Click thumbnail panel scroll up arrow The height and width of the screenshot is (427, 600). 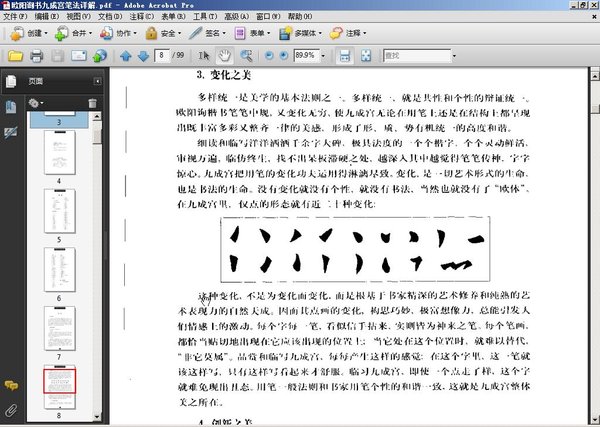pyautogui.click(x=97, y=116)
